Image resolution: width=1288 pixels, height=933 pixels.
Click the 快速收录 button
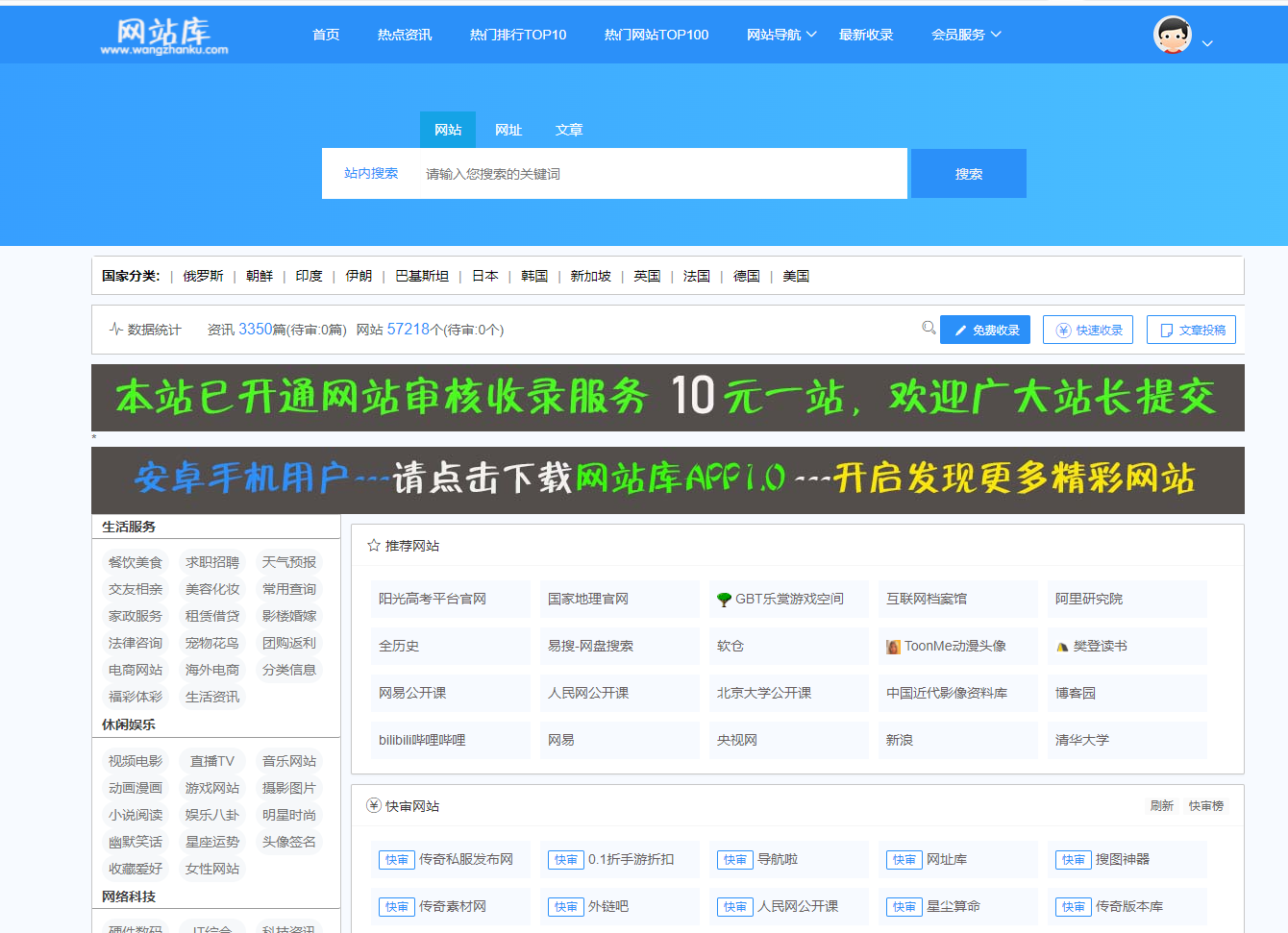(x=1088, y=330)
